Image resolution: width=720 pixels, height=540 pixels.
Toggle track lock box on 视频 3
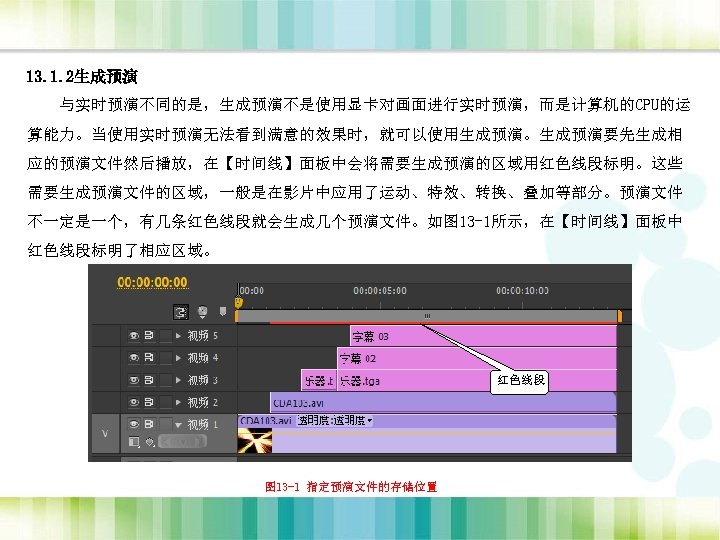[165, 380]
